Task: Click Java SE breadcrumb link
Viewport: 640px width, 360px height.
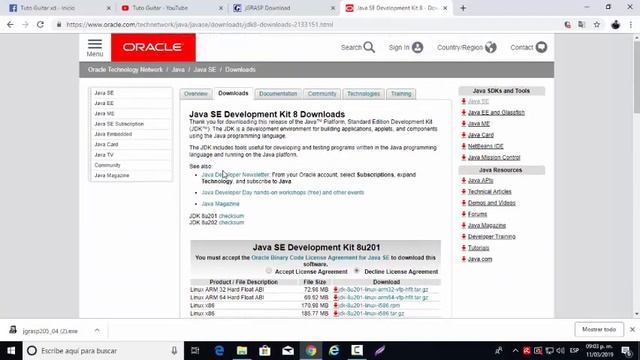Action: click(x=204, y=70)
